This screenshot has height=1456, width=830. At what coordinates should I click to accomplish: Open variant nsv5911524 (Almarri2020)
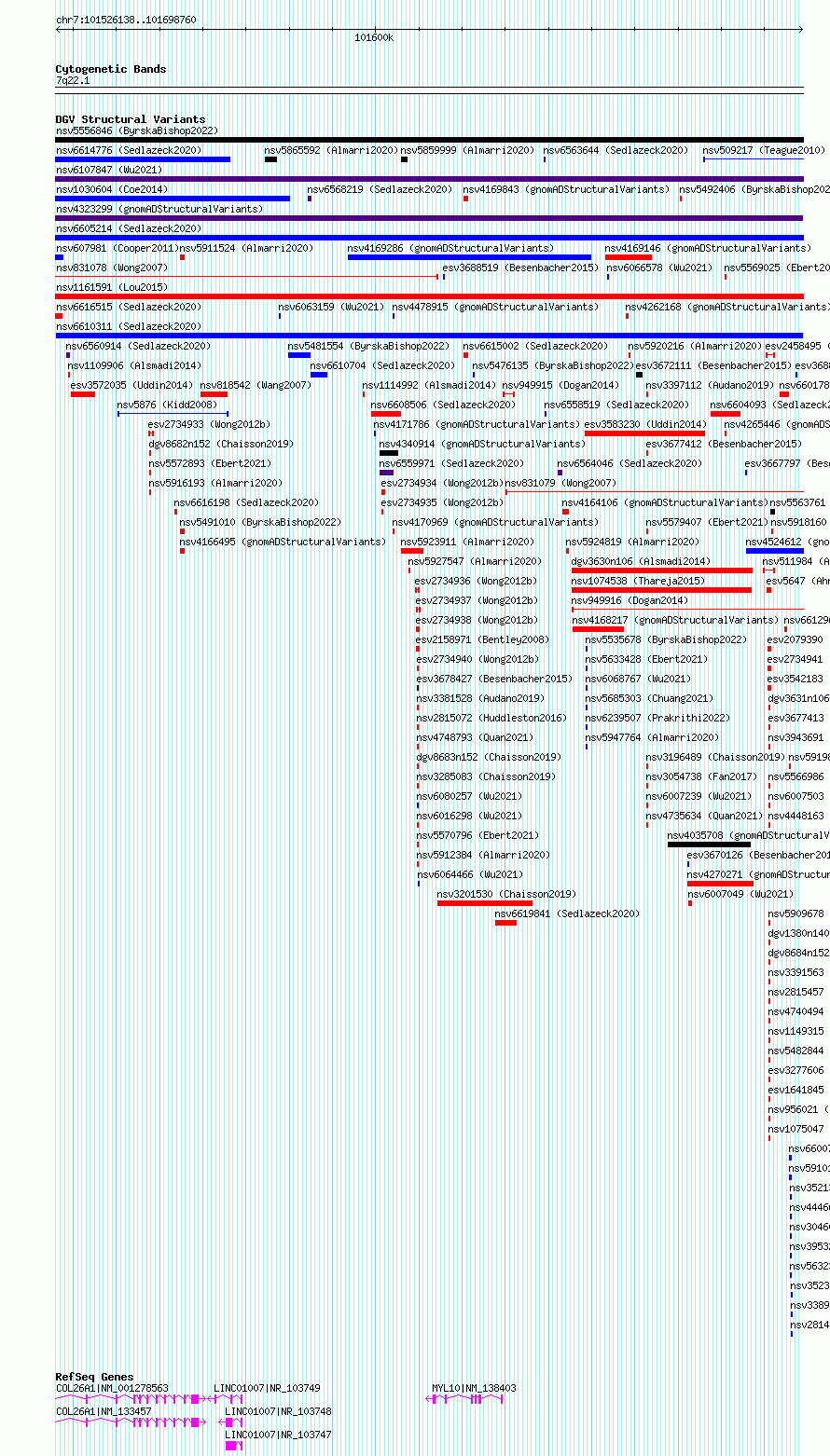pyautogui.click(x=247, y=248)
